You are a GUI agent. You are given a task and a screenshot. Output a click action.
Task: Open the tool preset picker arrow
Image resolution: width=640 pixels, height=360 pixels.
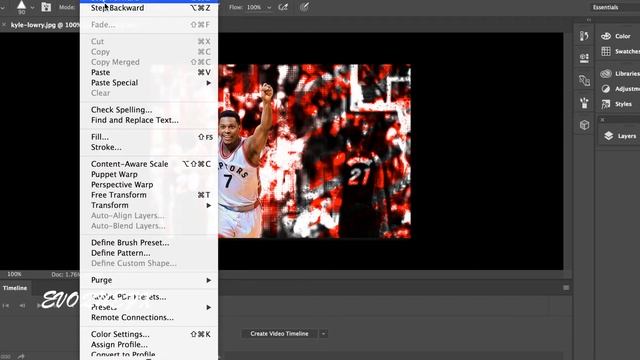3,7
